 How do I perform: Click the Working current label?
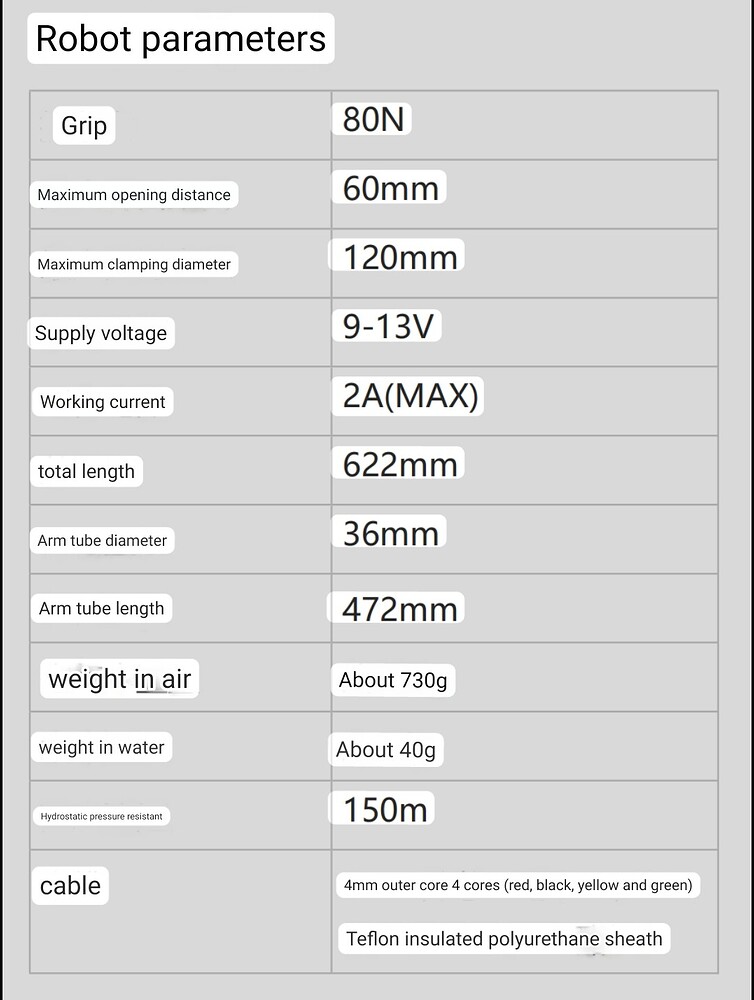coord(102,402)
